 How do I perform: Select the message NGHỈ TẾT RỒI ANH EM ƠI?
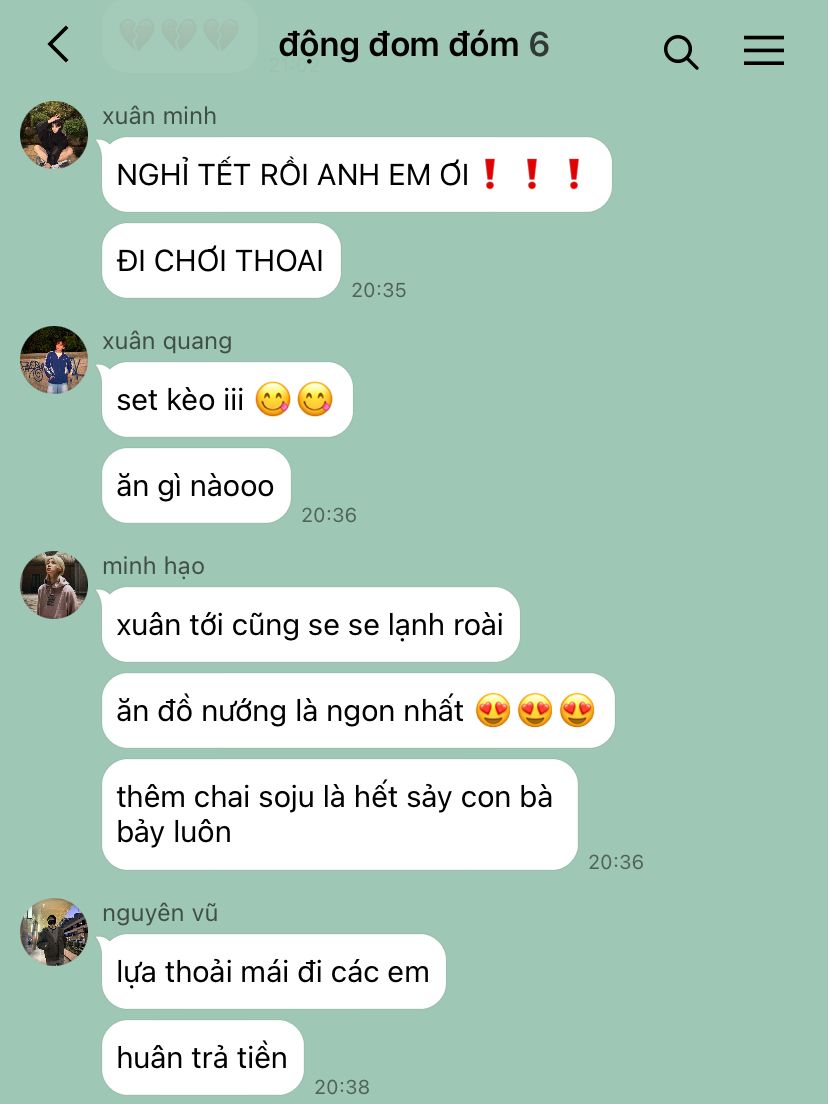tap(356, 175)
